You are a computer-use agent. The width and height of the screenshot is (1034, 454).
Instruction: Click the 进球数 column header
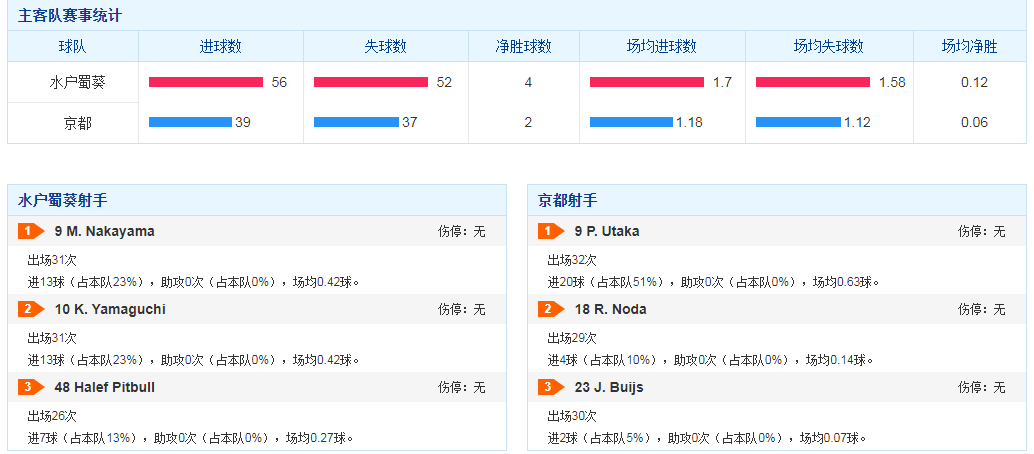[220, 47]
